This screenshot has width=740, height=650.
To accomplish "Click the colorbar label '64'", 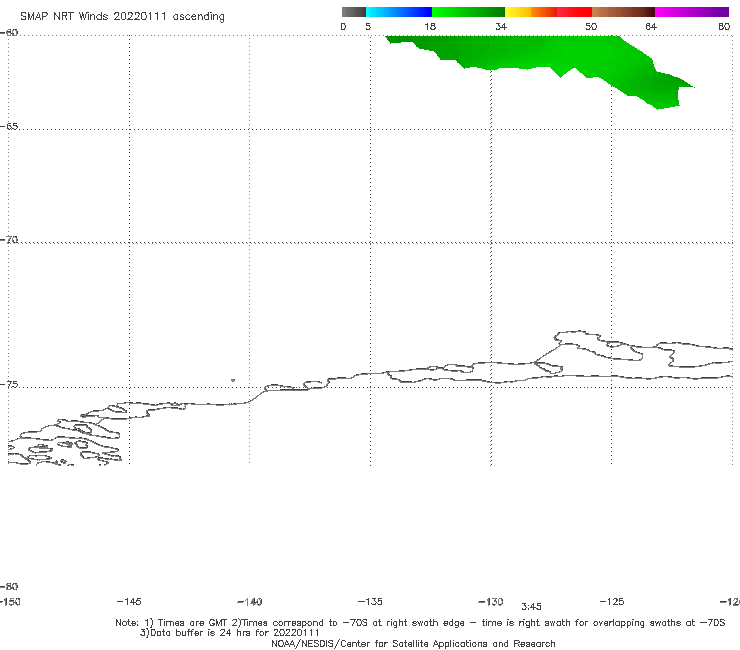I will point(651,26).
